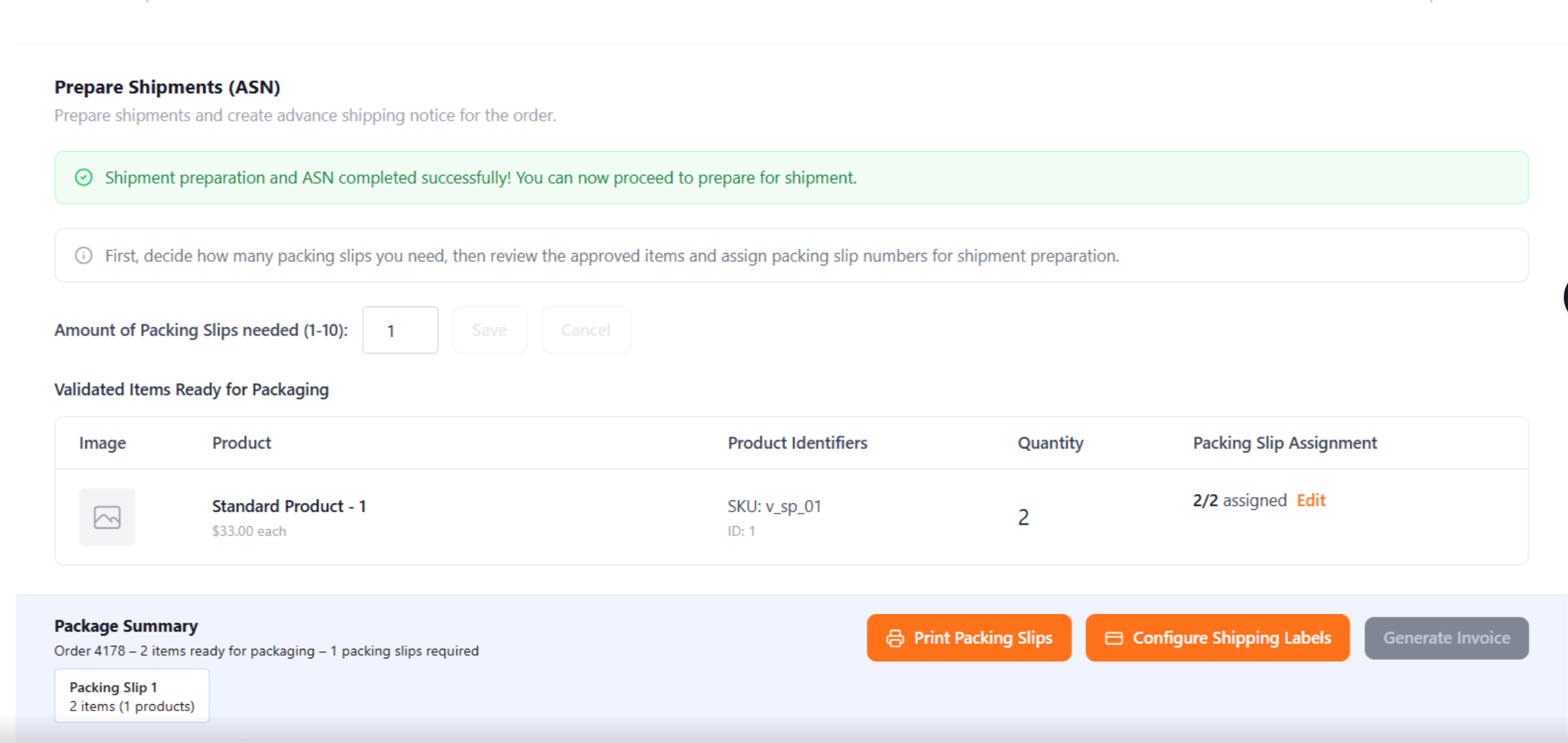This screenshot has width=1568, height=743.
Task: Click the Standard Product - 1 name
Action: click(x=289, y=506)
